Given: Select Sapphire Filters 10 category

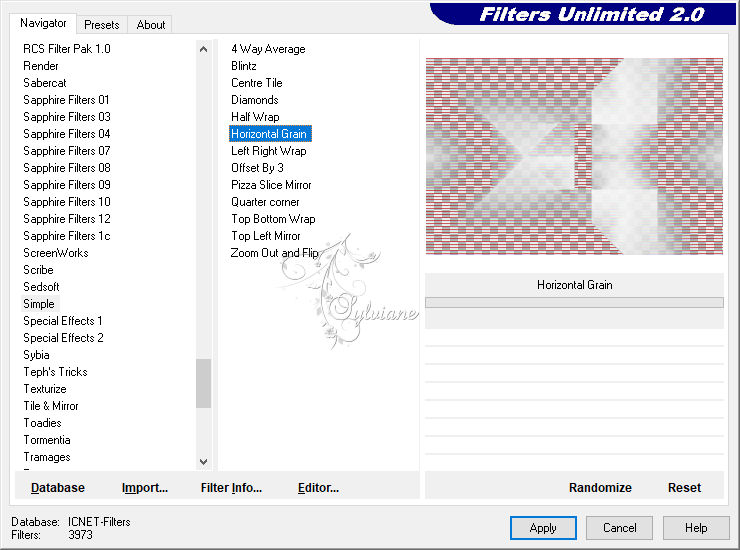Looking at the screenshot, I should (x=67, y=202).
